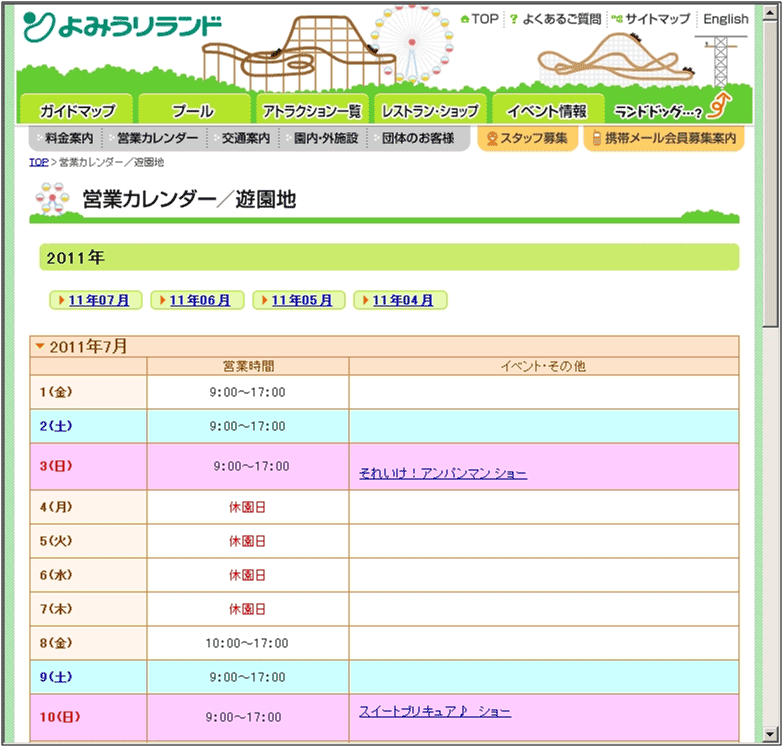Open the ガイドマップ tab
Screen dimensions: 783x747
[x=77, y=111]
